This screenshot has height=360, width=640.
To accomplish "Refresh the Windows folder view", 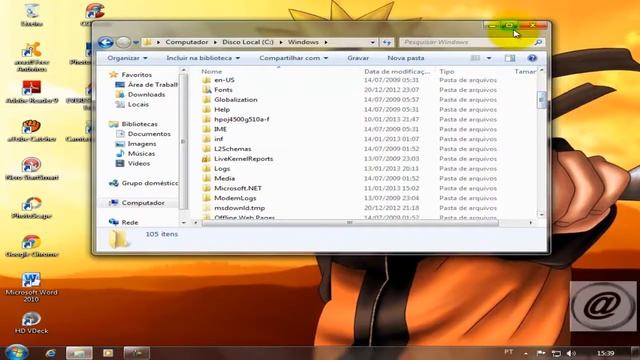I will click(x=387, y=42).
